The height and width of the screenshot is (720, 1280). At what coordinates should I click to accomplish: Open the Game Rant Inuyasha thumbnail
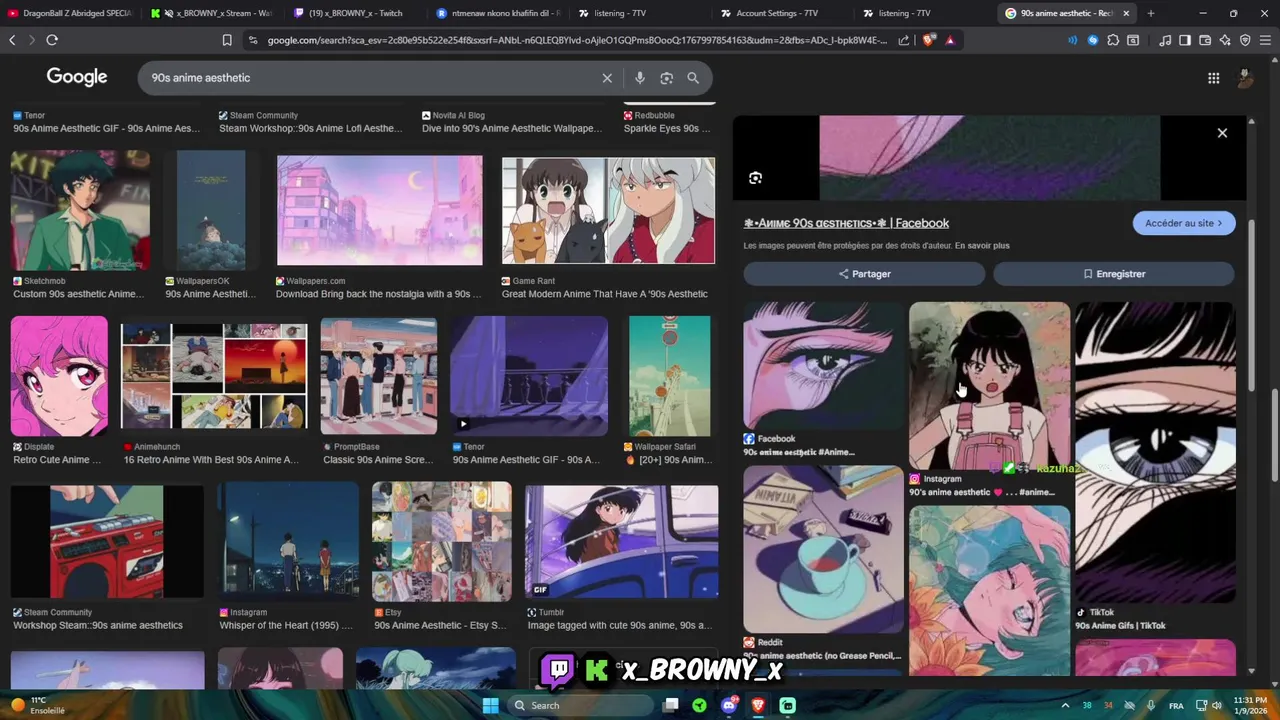pyautogui.click(x=608, y=210)
